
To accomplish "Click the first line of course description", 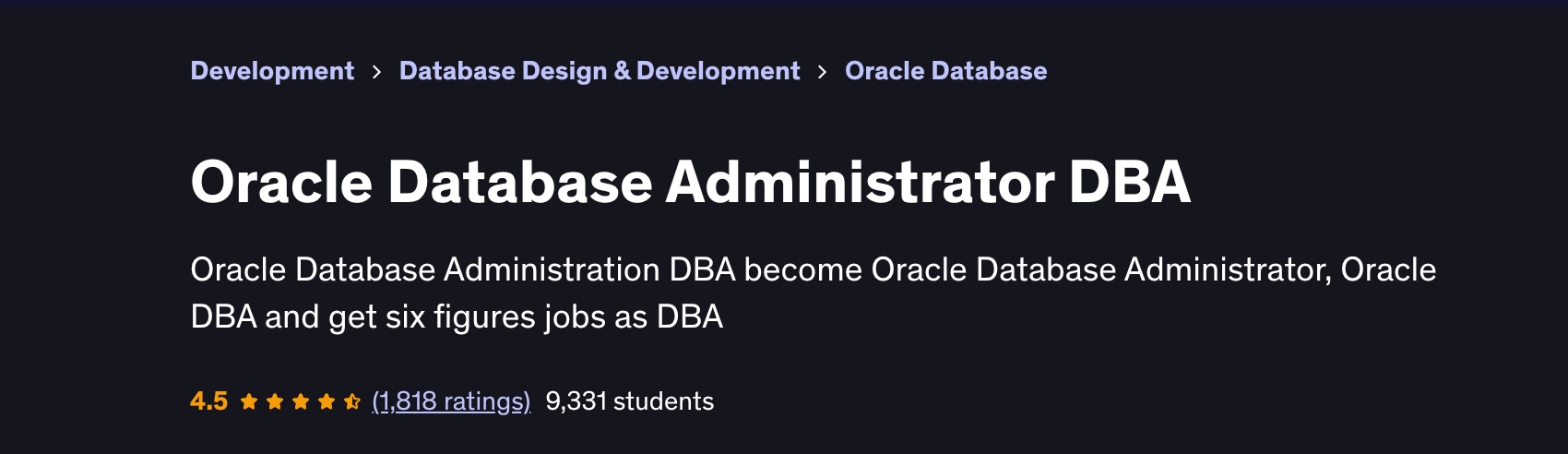I will 812,269.
